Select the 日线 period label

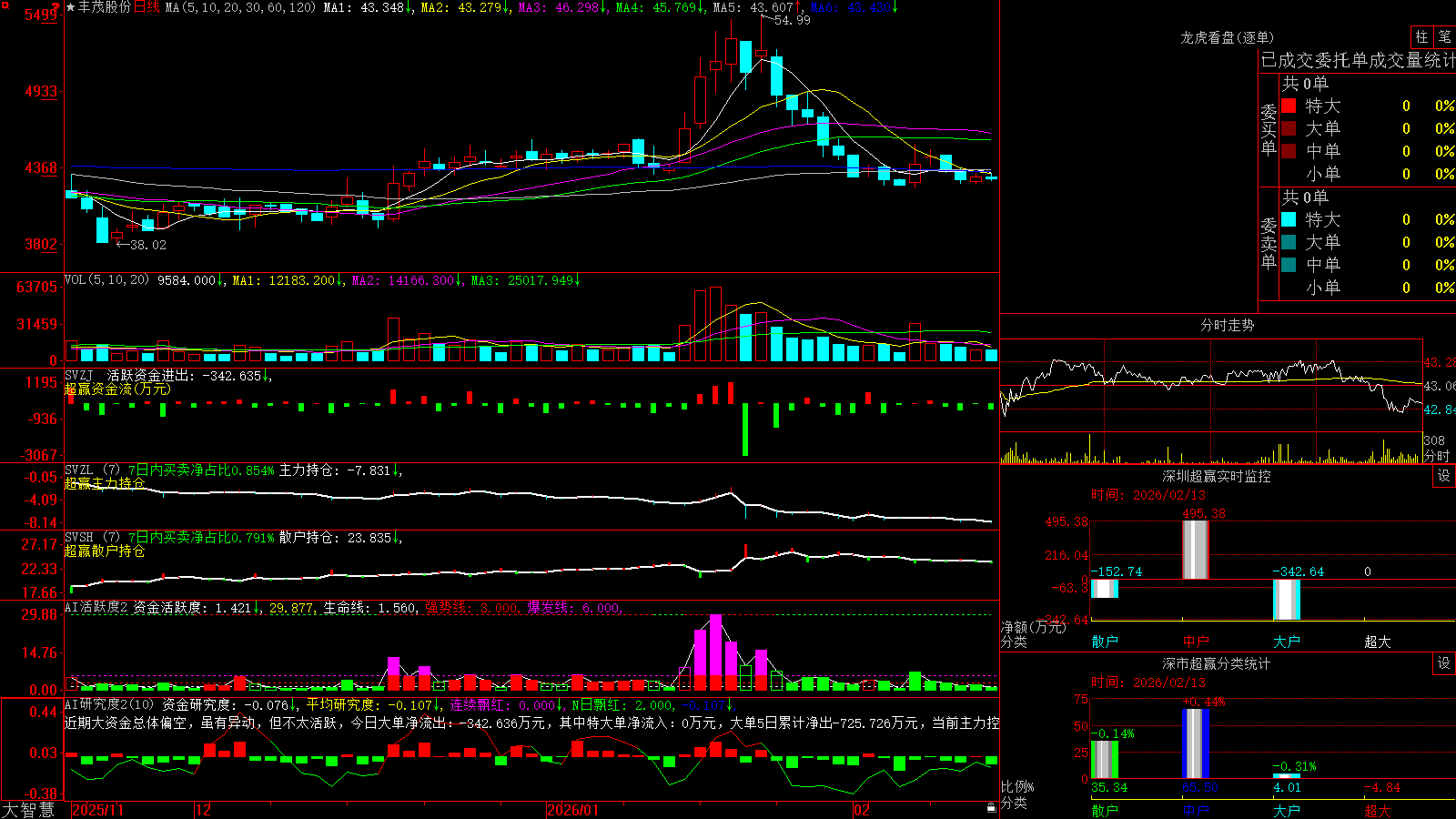(x=147, y=7)
